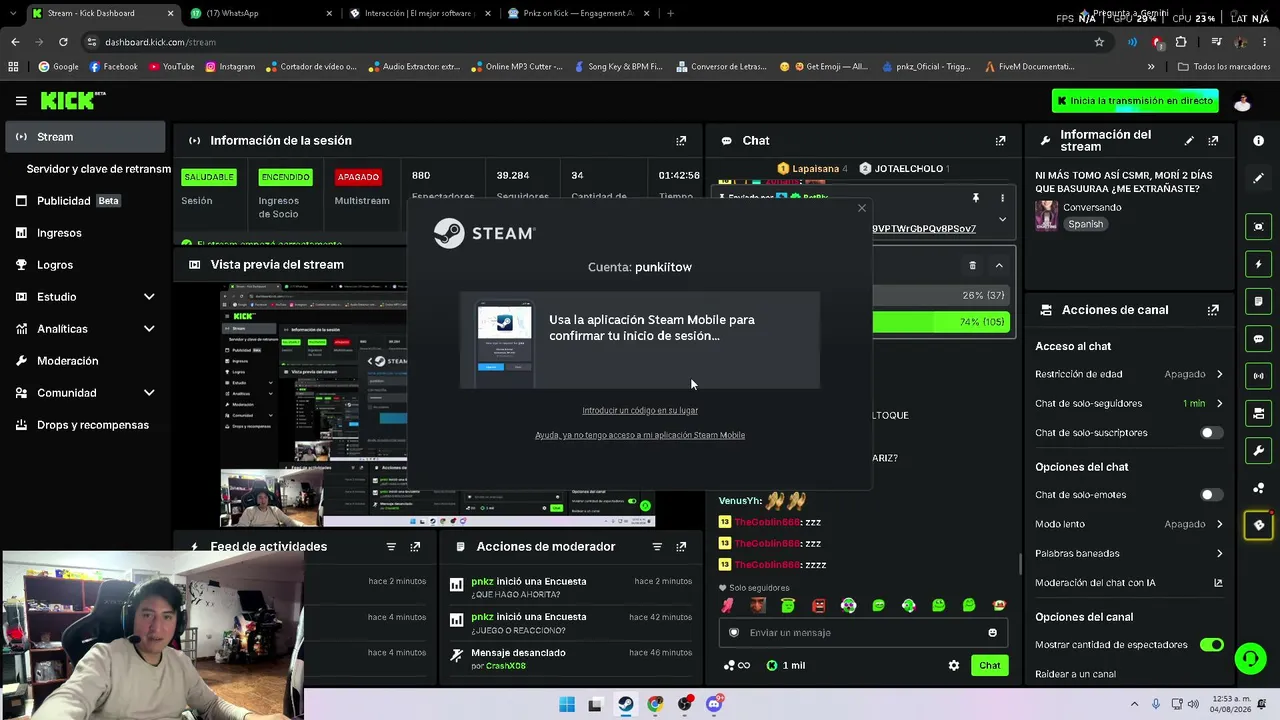Viewport: 1280px width, 720px height.
Task: Open the green headset support button
Action: pyautogui.click(x=1250, y=658)
